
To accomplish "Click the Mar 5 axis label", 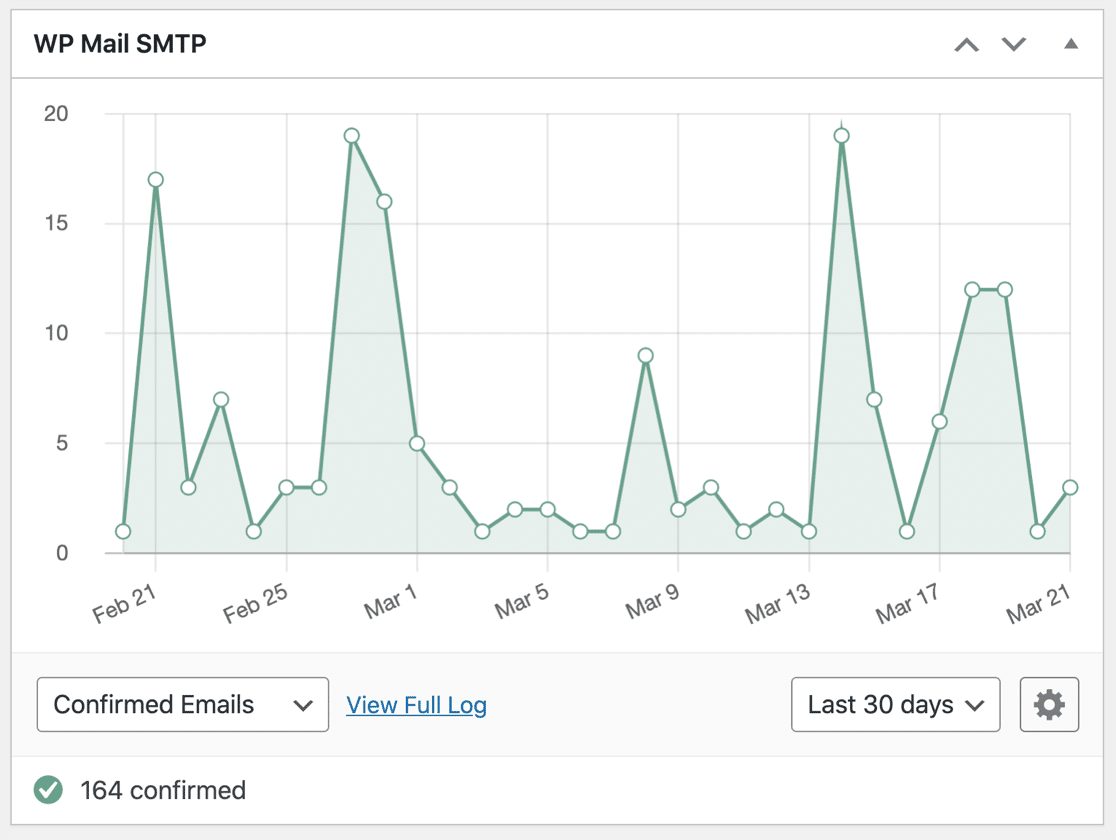I will pyautogui.click(x=520, y=600).
